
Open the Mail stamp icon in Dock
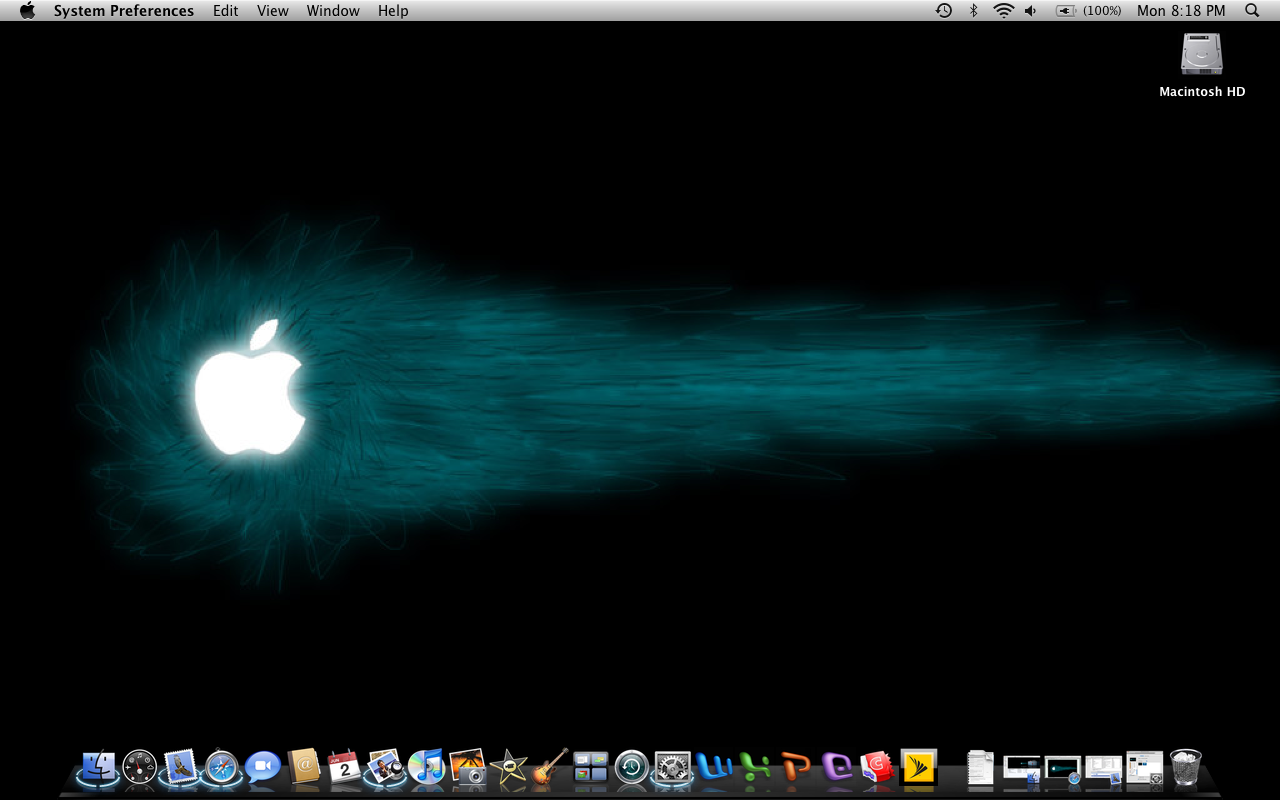pyautogui.click(x=181, y=767)
